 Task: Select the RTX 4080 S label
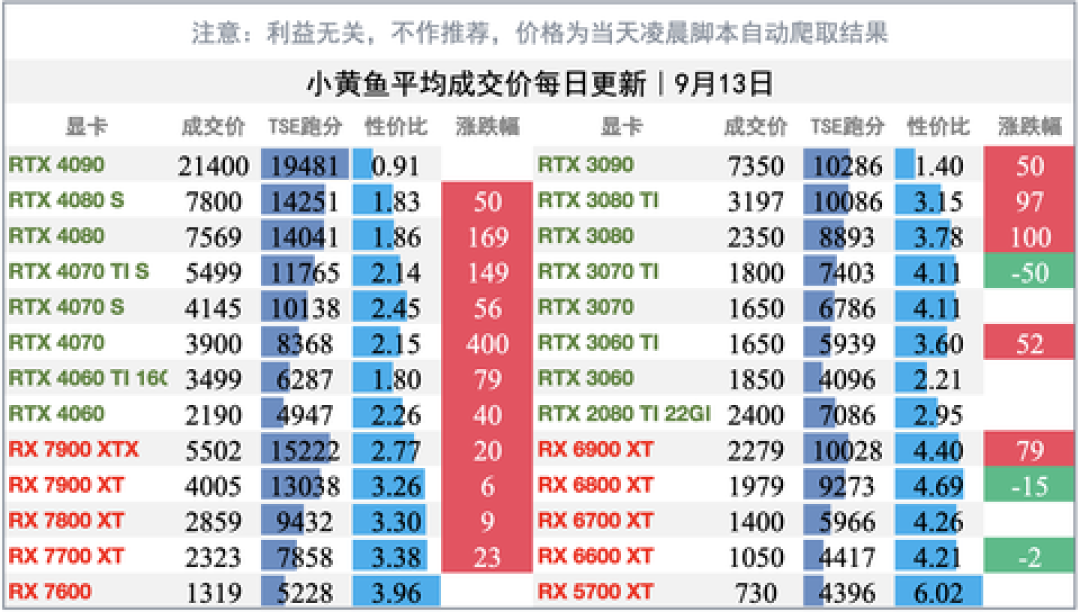[66, 200]
